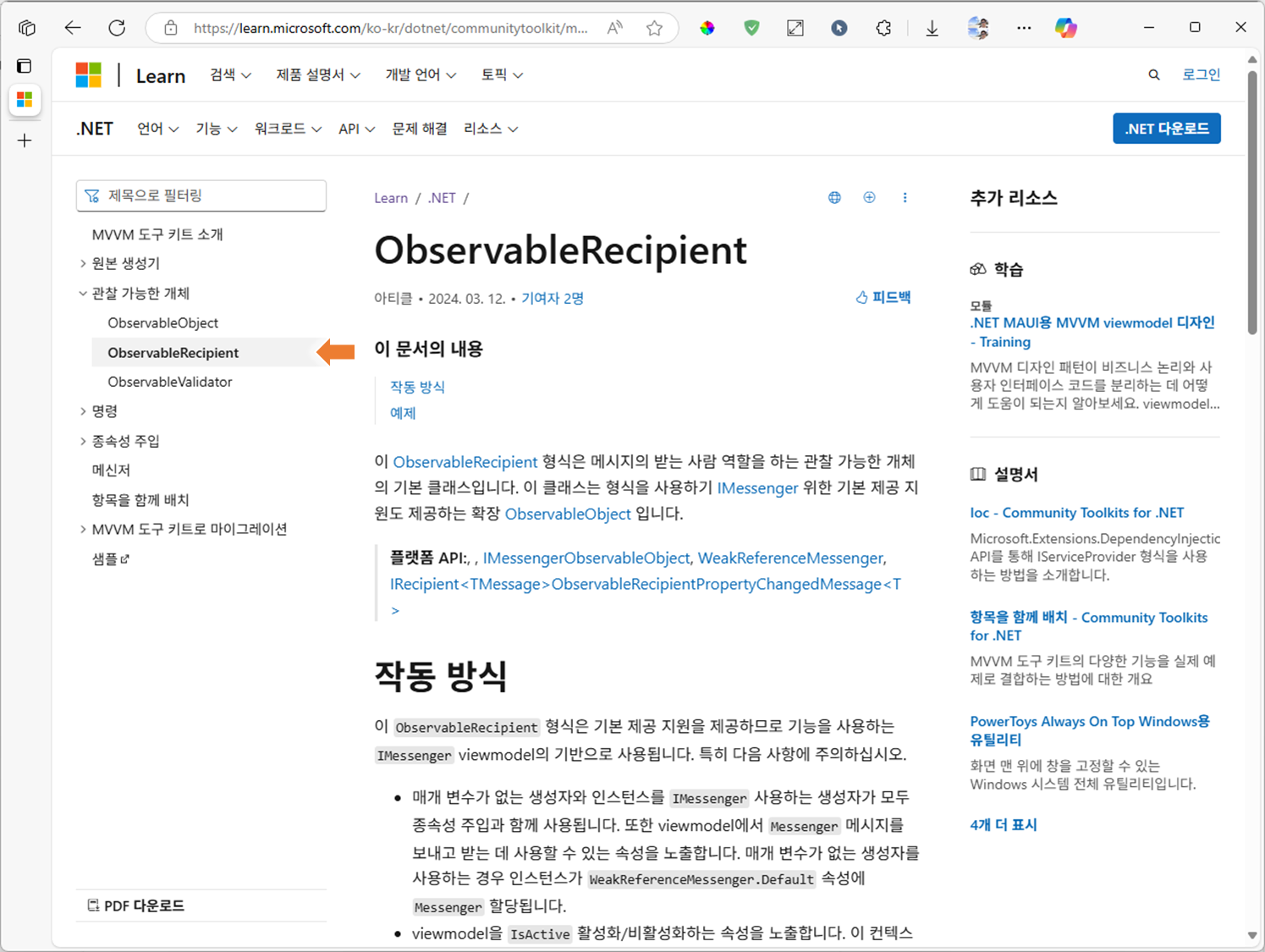Open the 개발 언어 dropdown
Image resolution: width=1265 pixels, height=952 pixels.
421,75
